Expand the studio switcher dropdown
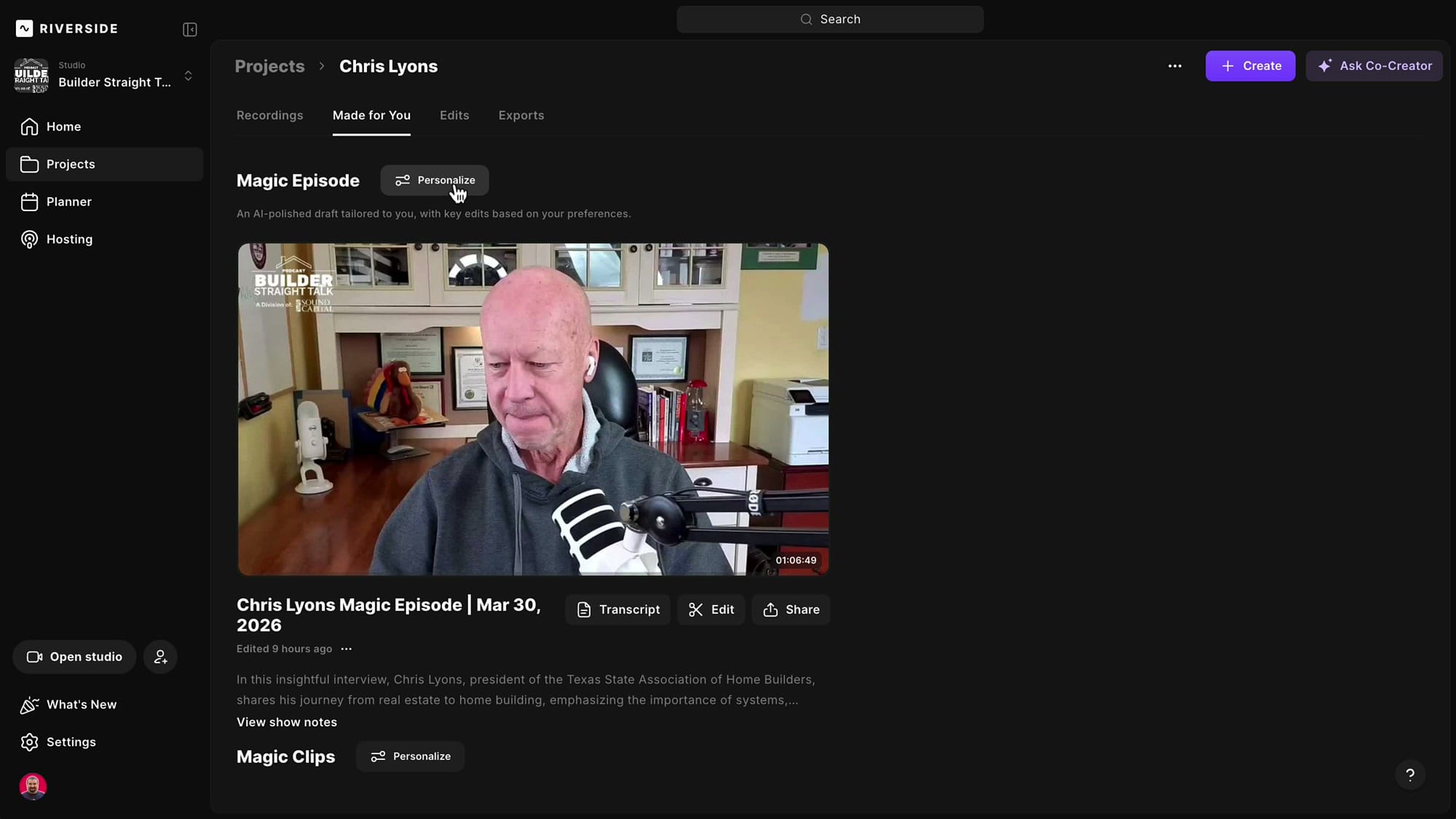The height and width of the screenshot is (819, 1456). 188,76
